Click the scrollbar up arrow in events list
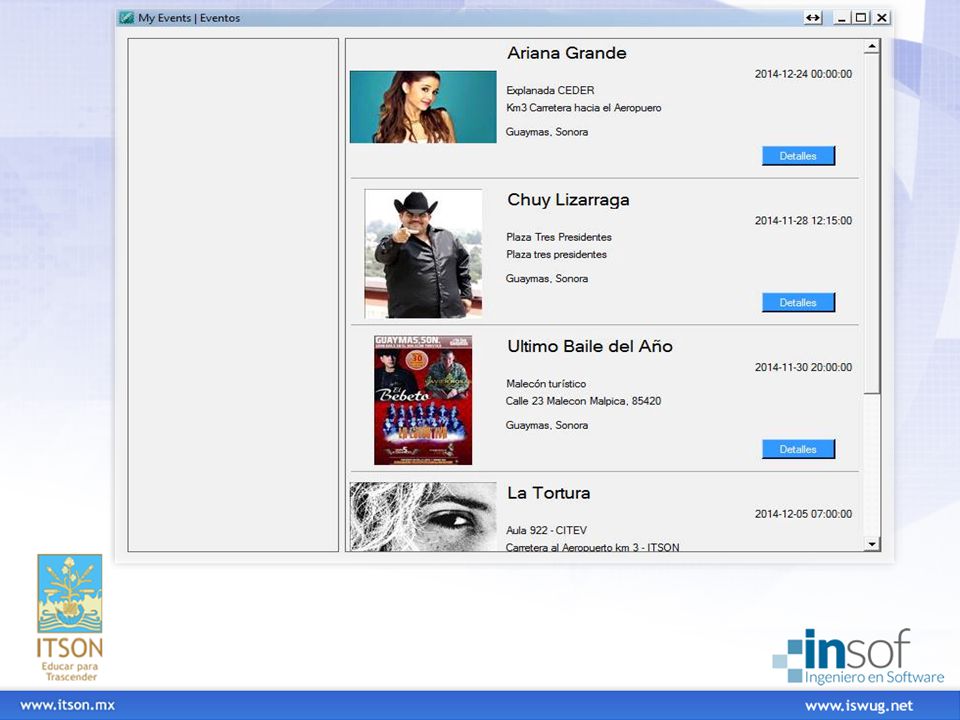960x720 pixels. [872, 47]
